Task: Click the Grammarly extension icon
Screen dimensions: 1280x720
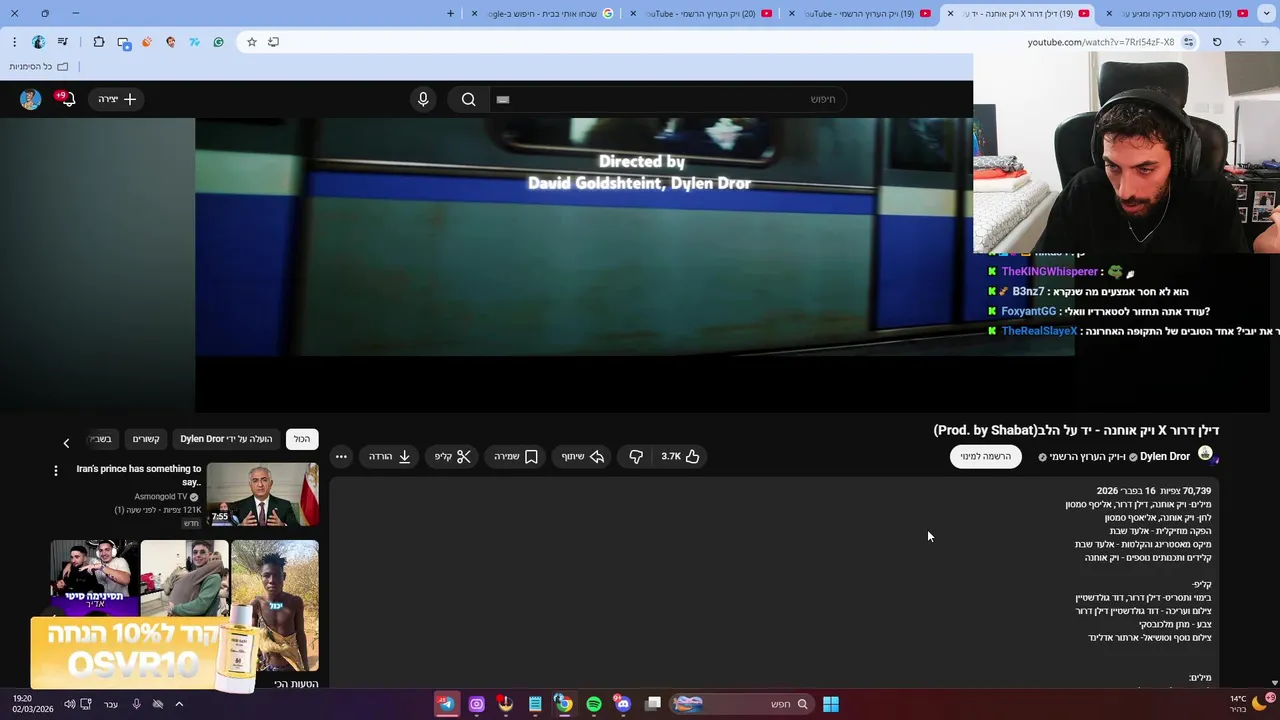Action: pos(218,42)
